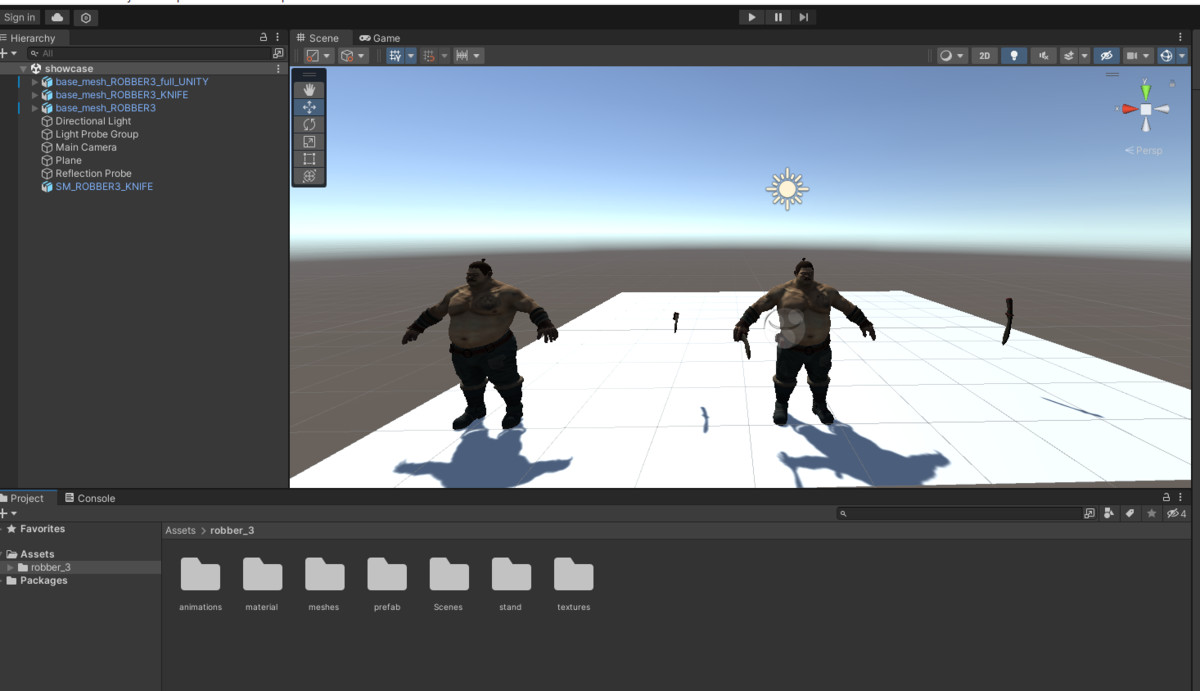Select the Rect tool in the scene toolbar

click(x=309, y=159)
